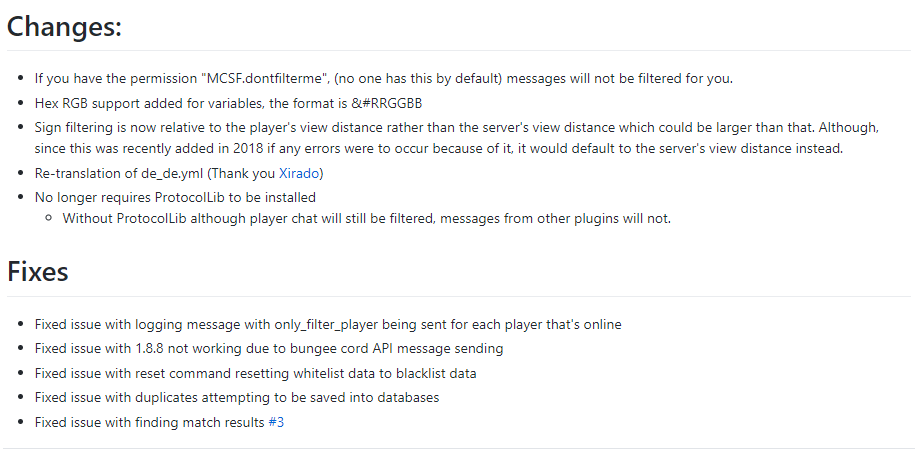Click "Fixed issue with finding match results" text
The height and width of the screenshot is (450, 915).
point(150,423)
